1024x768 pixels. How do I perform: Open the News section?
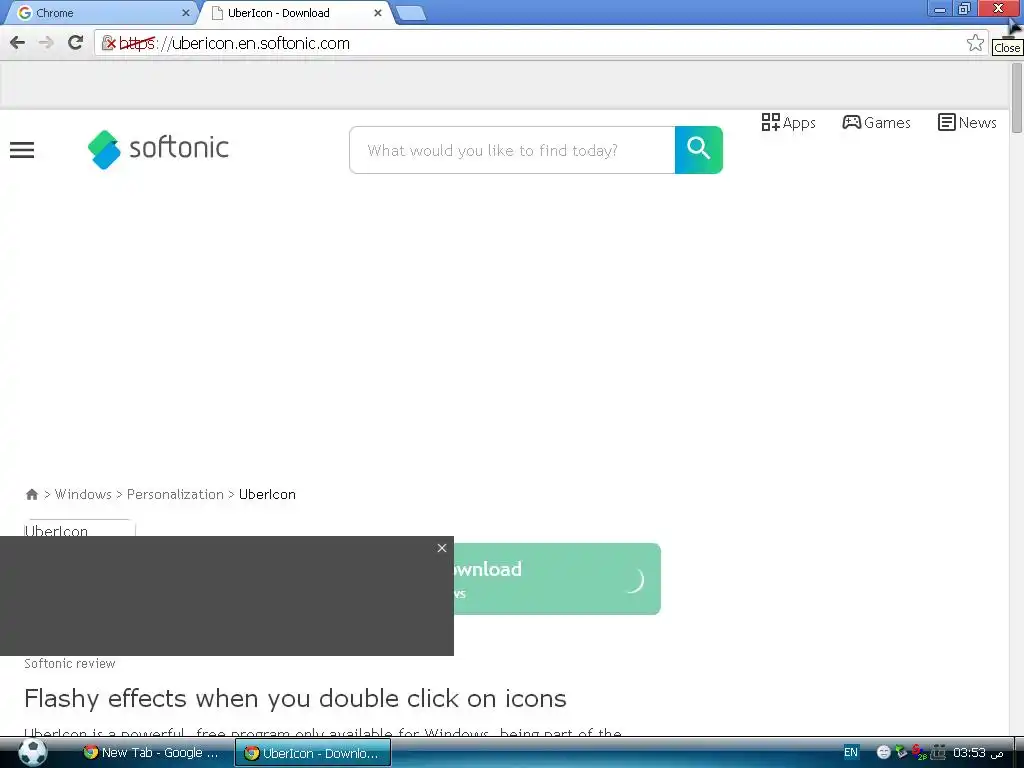(967, 123)
